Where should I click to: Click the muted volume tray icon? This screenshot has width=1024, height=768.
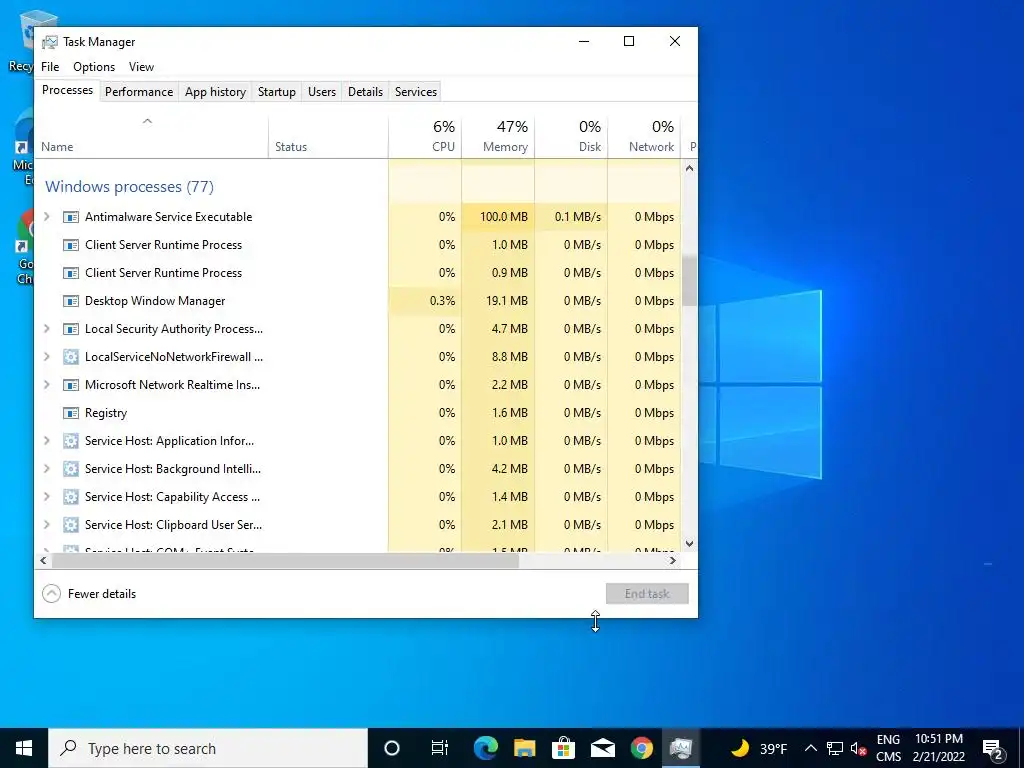[x=859, y=749]
